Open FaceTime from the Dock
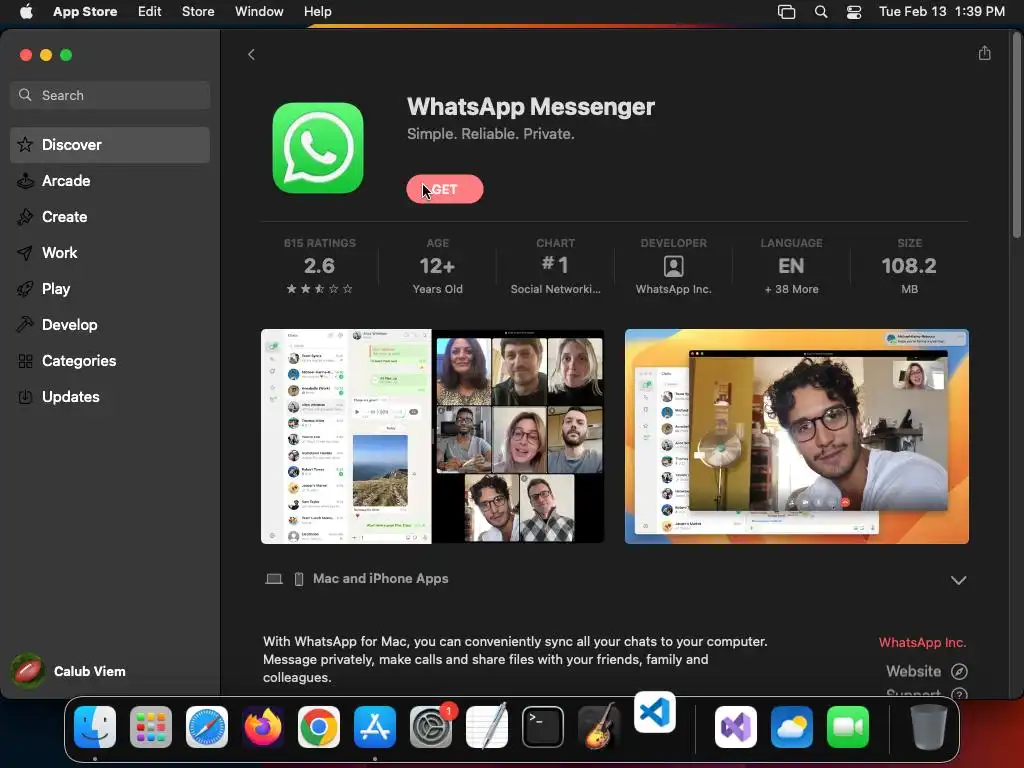The width and height of the screenshot is (1024, 768). click(848, 727)
